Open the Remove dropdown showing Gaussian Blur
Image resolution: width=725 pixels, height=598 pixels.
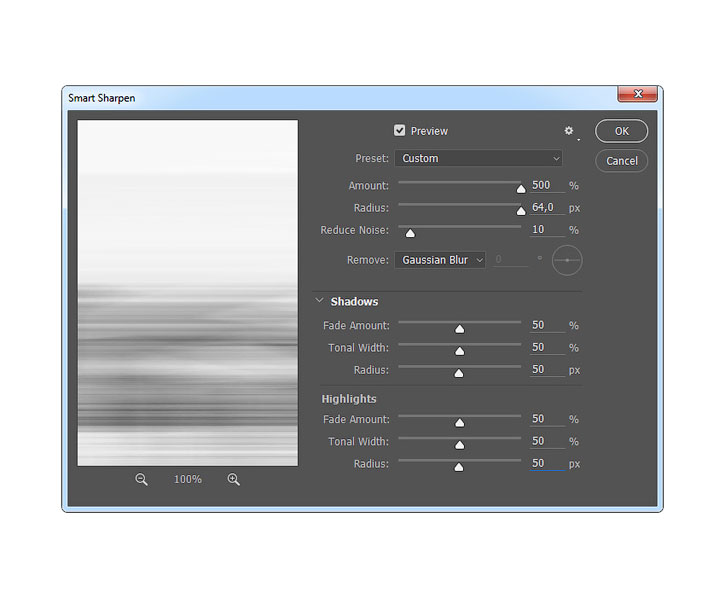(440, 260)
